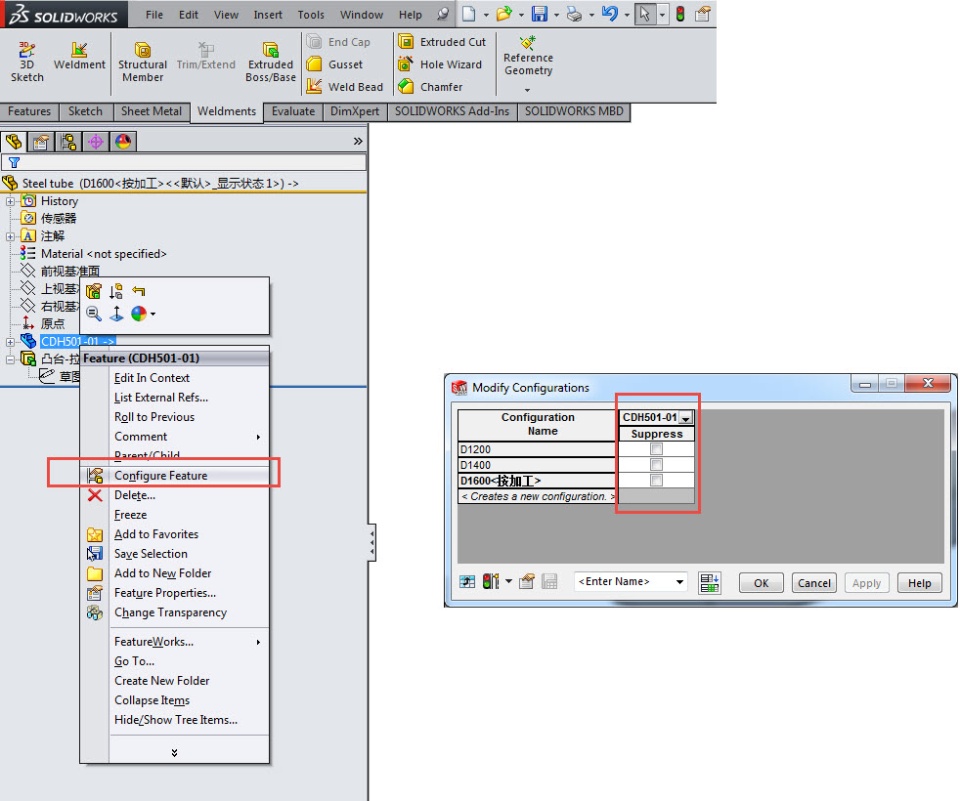Click the Save icon in toolbar
Image resolution: width=960 pixels, height=801 pixels.
[539, 13]
